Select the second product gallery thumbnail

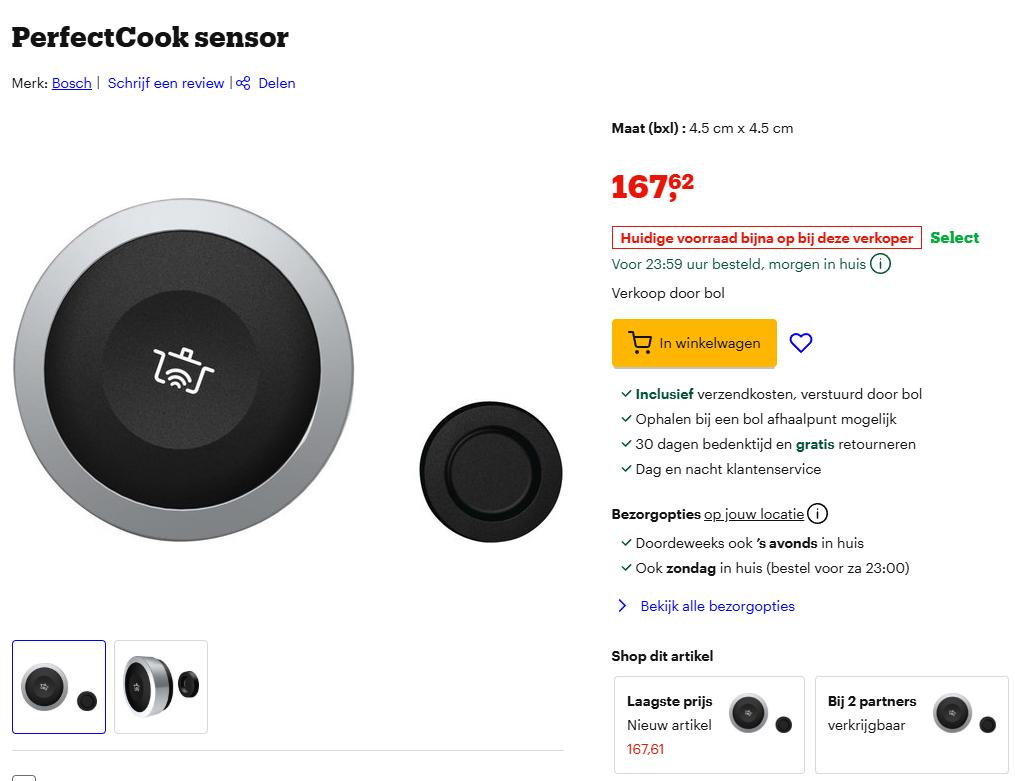pos(160,687)
